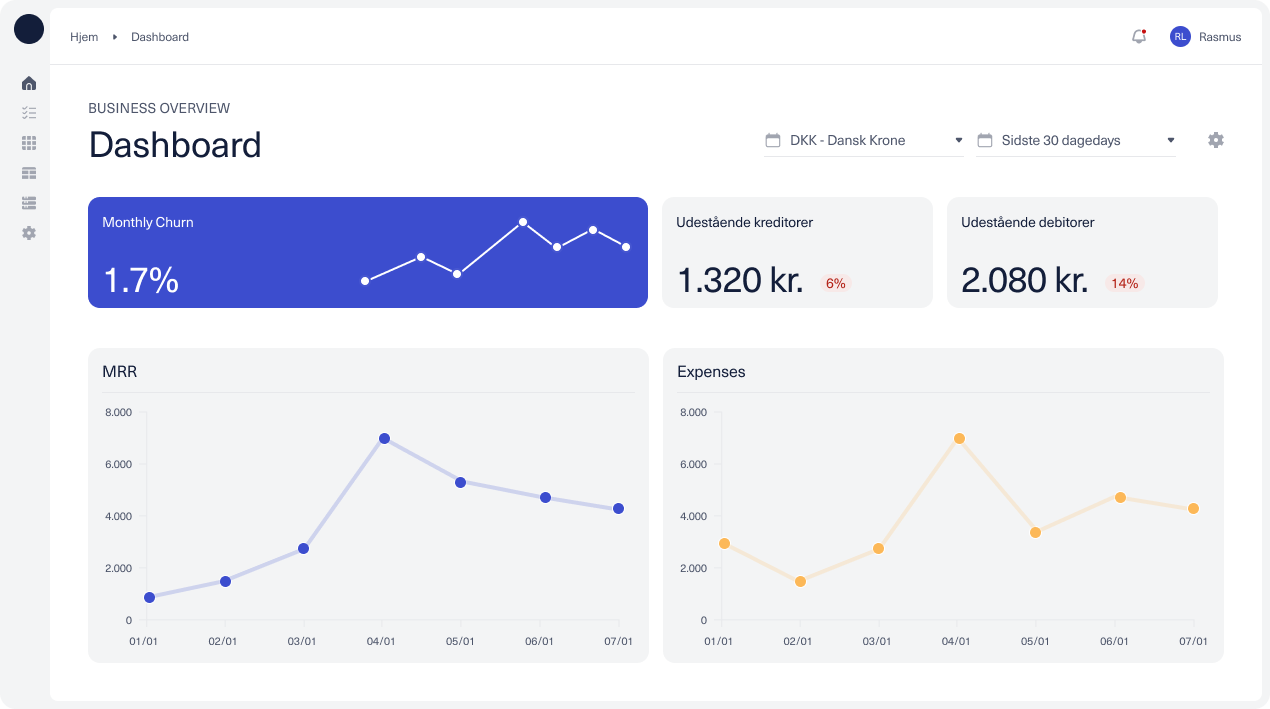Click the stacked rows icon in sidebar
Viewport: 1270px width, 709px height.
pyautogui.click(x=29, y=203)
